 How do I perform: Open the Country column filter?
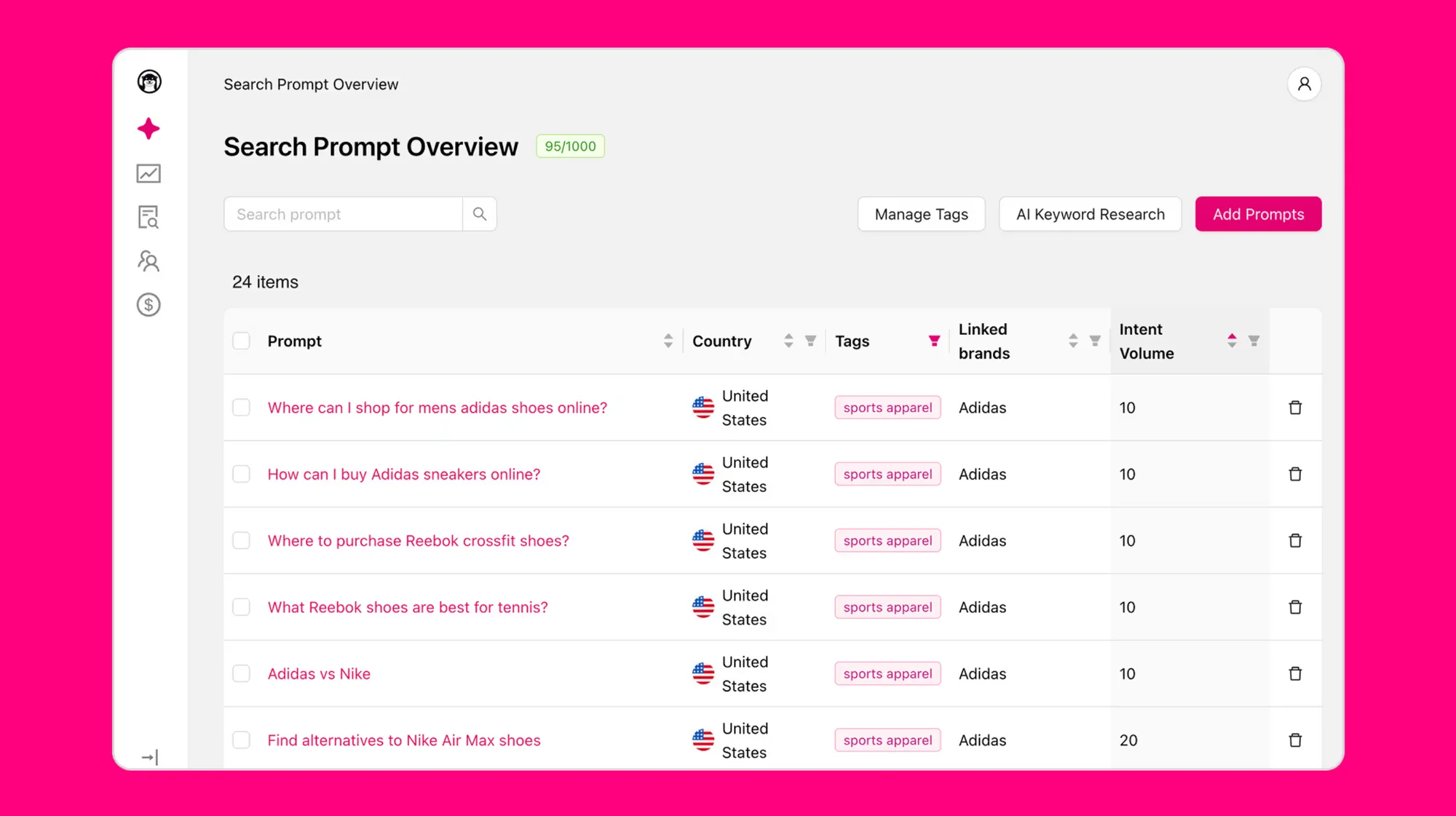(810, 341)
